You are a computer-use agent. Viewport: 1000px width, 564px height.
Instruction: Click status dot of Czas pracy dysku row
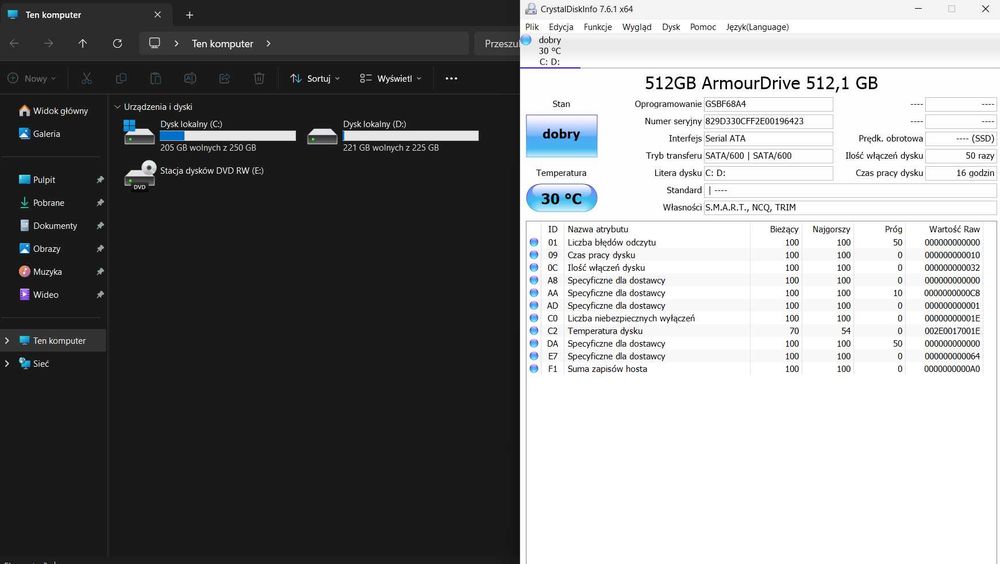click(534, 255)
